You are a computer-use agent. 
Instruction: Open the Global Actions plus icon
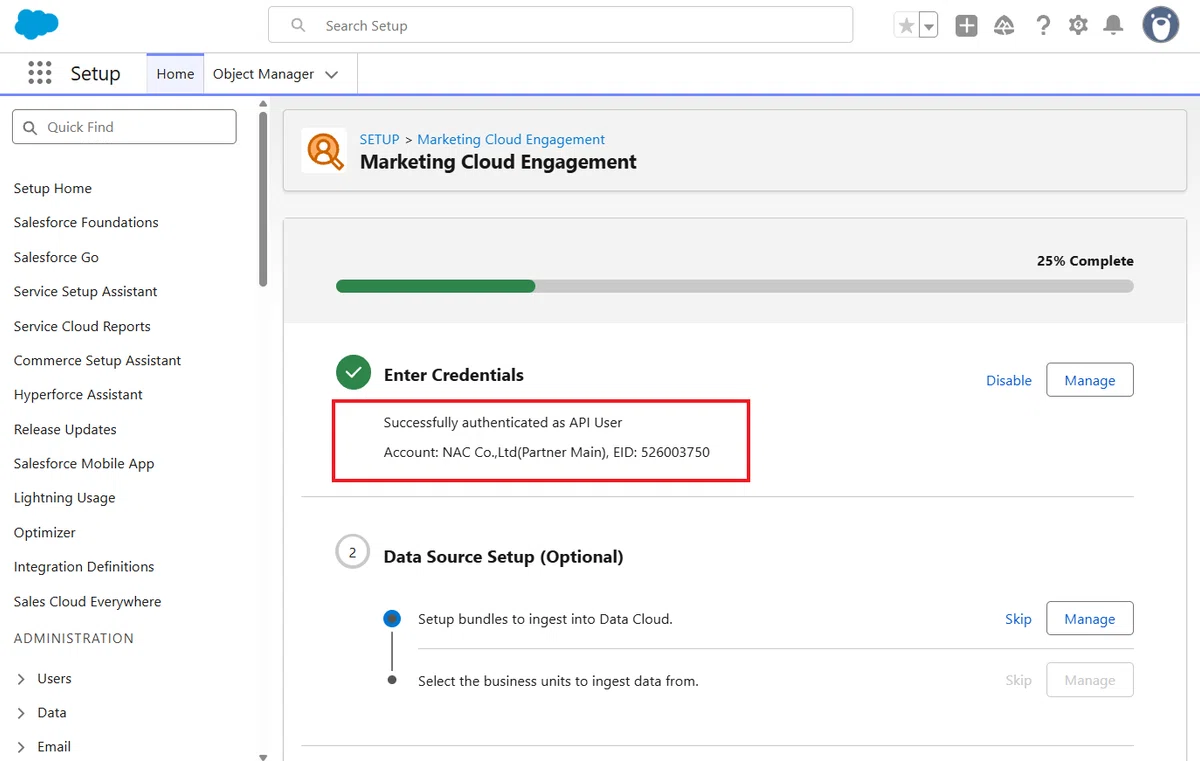(x=966, y=26)
